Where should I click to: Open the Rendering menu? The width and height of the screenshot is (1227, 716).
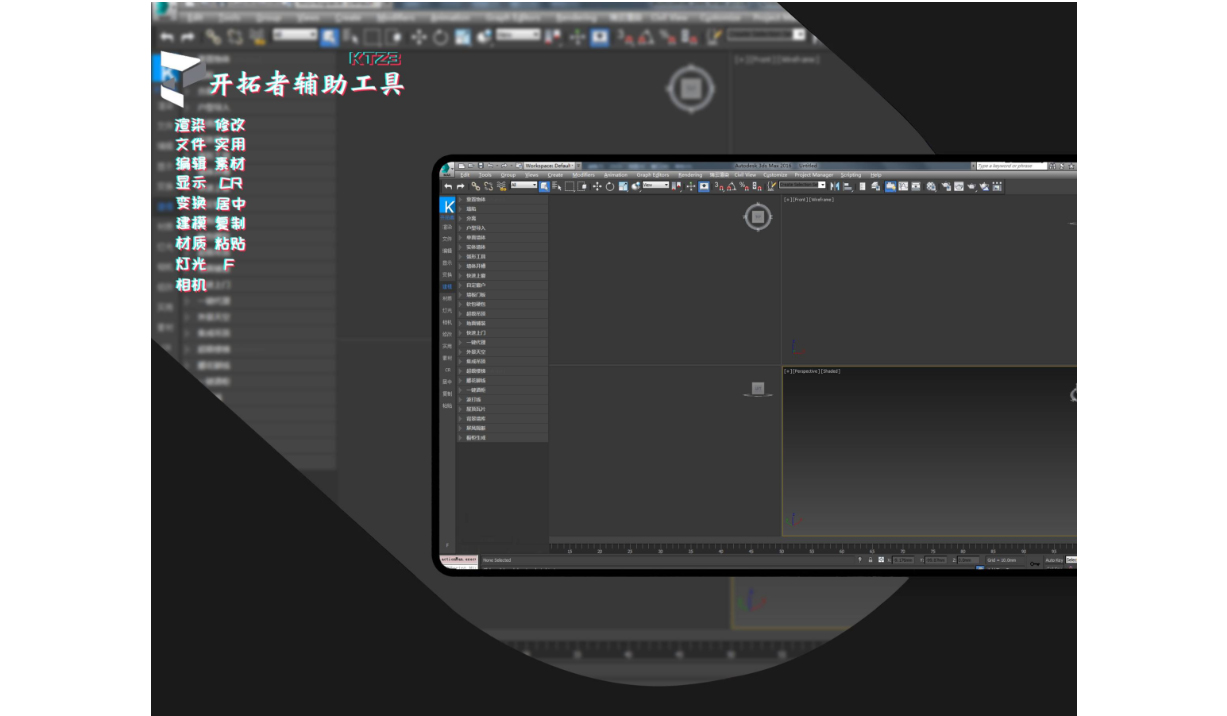coord(690,175)
